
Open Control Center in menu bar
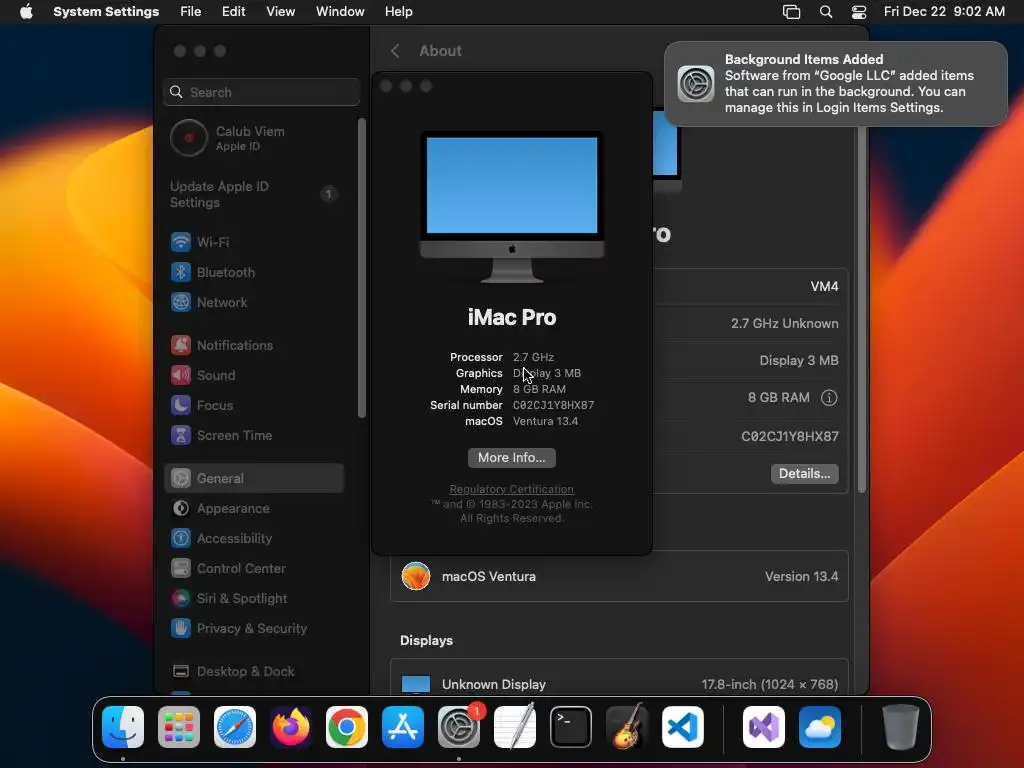(859, 12)
